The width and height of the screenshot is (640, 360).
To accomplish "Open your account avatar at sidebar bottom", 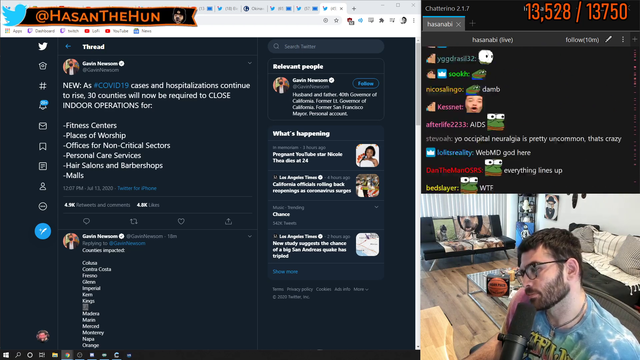I will (43, 336).
